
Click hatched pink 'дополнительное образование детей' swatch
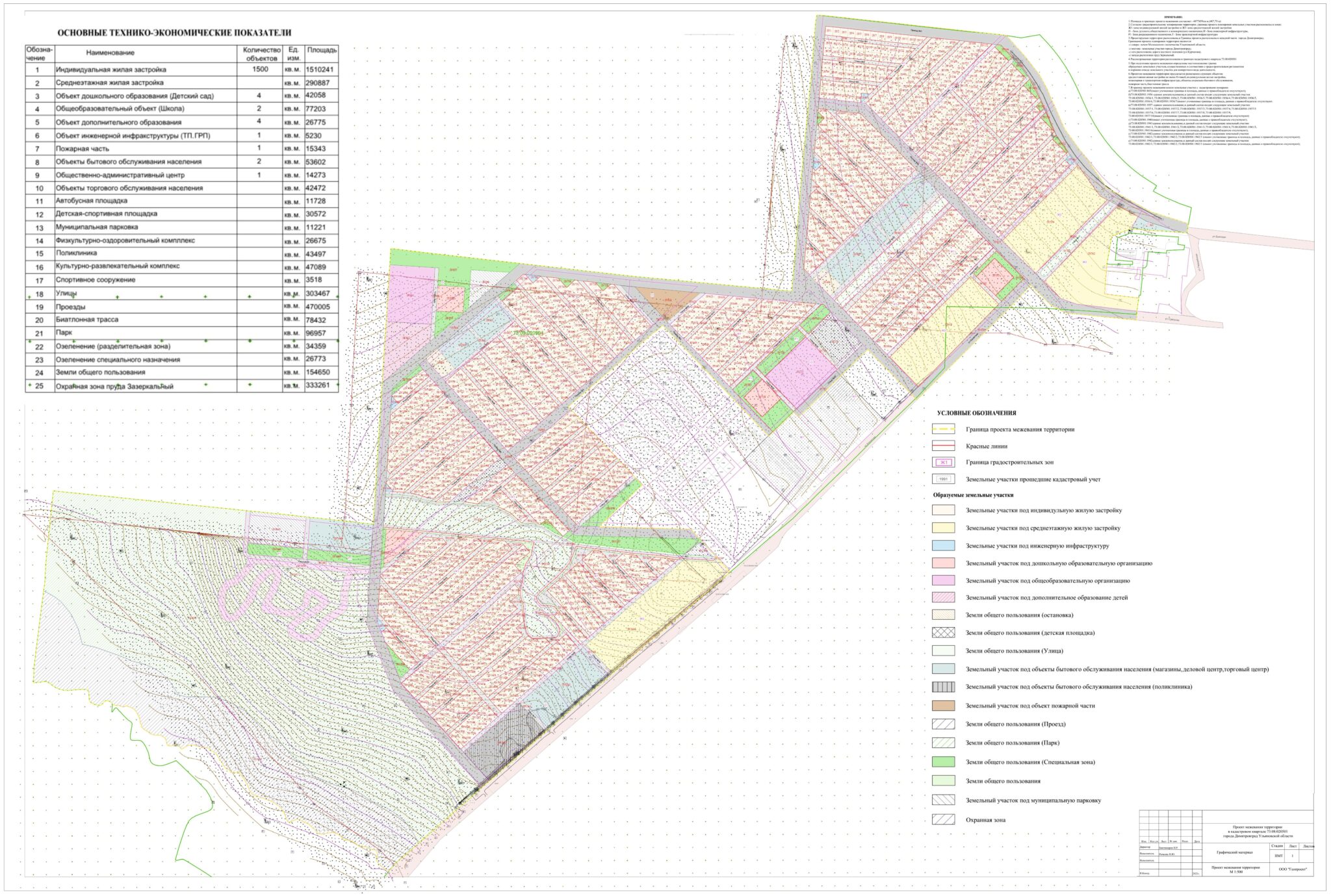[x=943, y=598]
